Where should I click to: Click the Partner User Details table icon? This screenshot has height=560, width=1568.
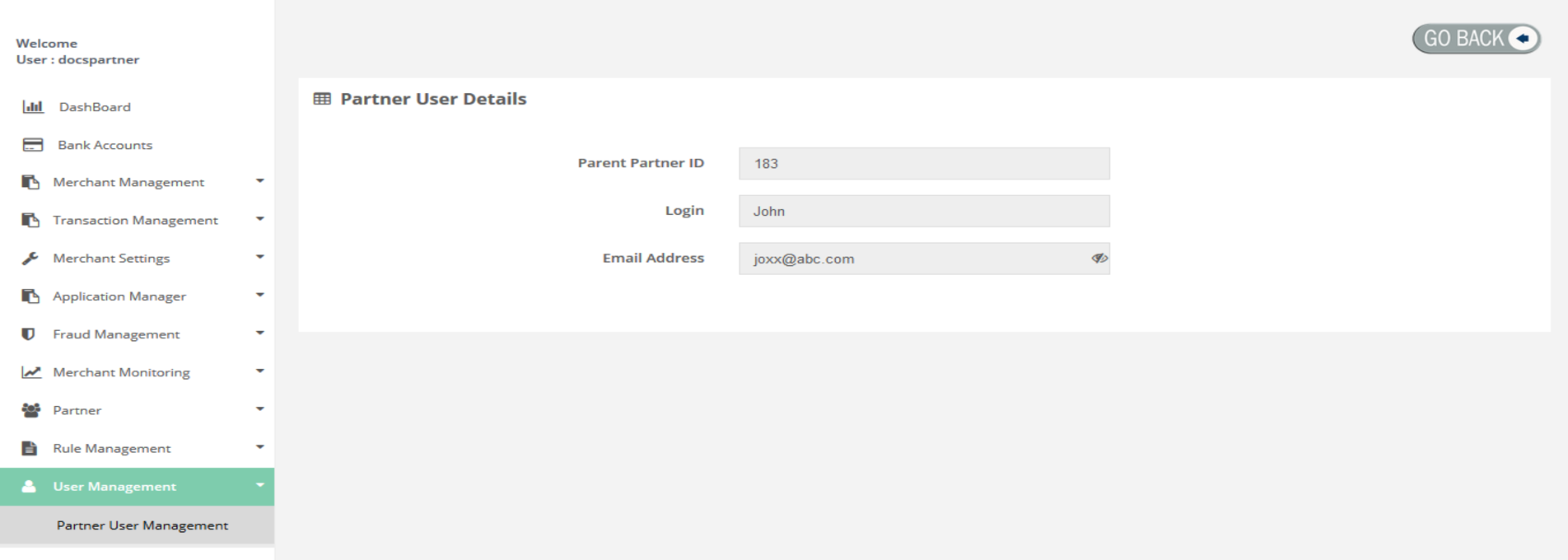(322, 99)
